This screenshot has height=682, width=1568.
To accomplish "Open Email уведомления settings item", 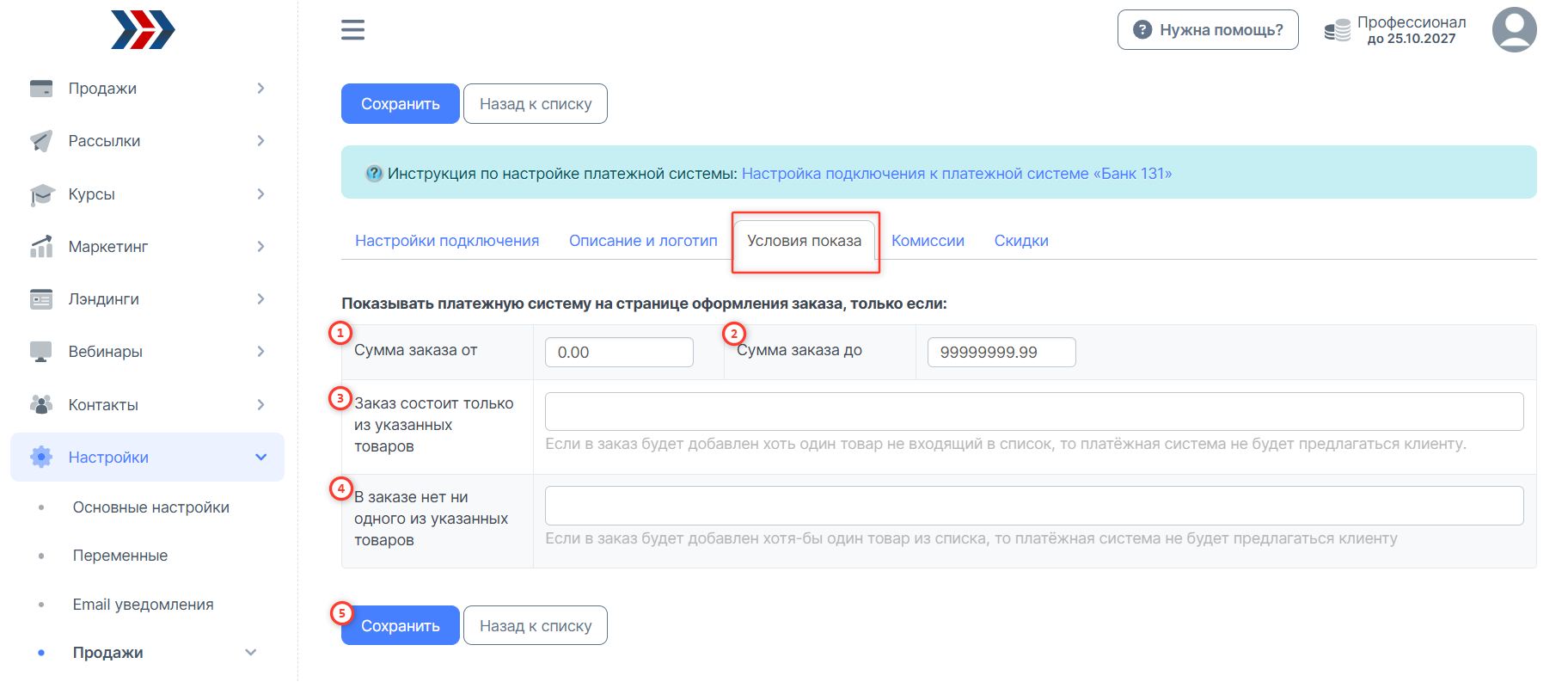I will [x=143, y=605].
